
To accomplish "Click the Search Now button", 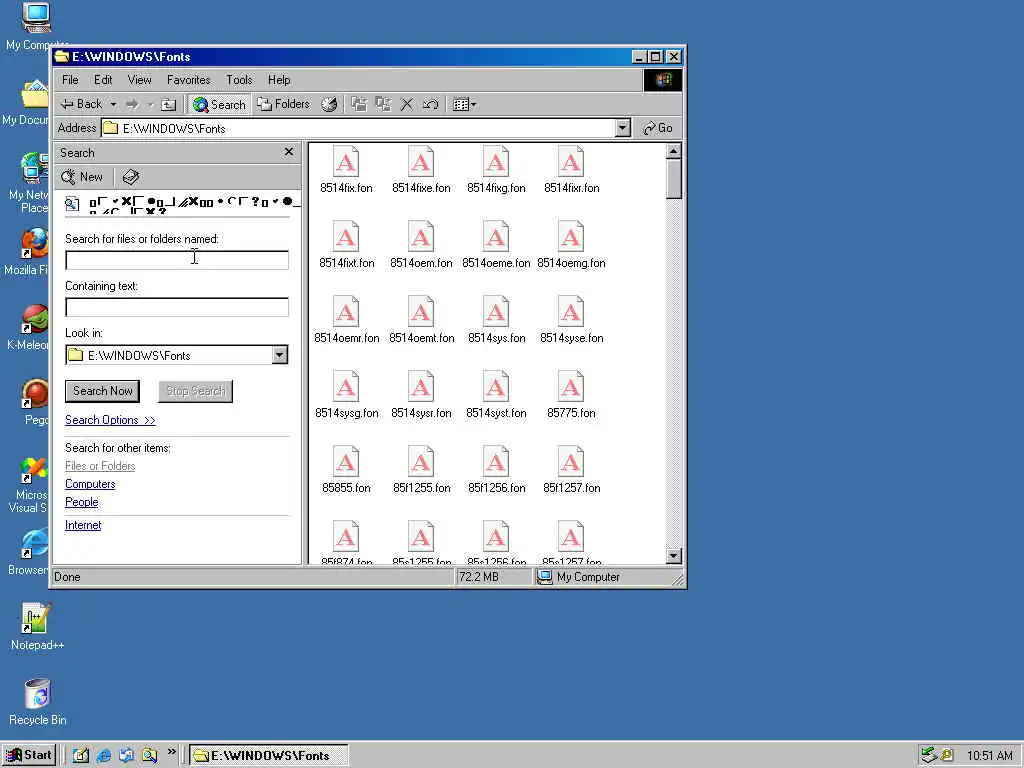I will (x=103, y=391).
